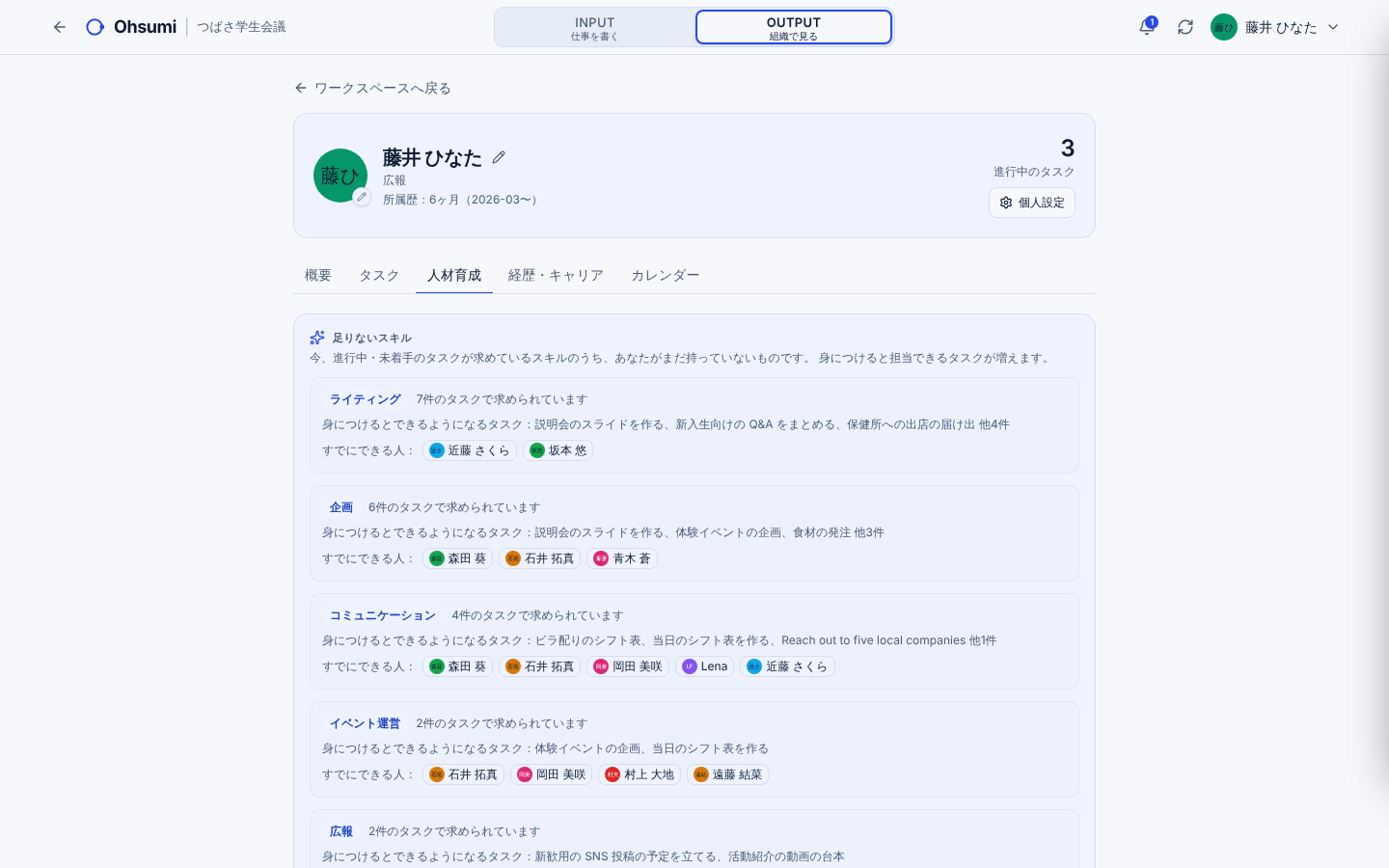Click the 遠藤 結菜 person chip
Image resolution: width=1389 pixels, height=868 pixels.
pyautogui.click(x=728, y=774)
